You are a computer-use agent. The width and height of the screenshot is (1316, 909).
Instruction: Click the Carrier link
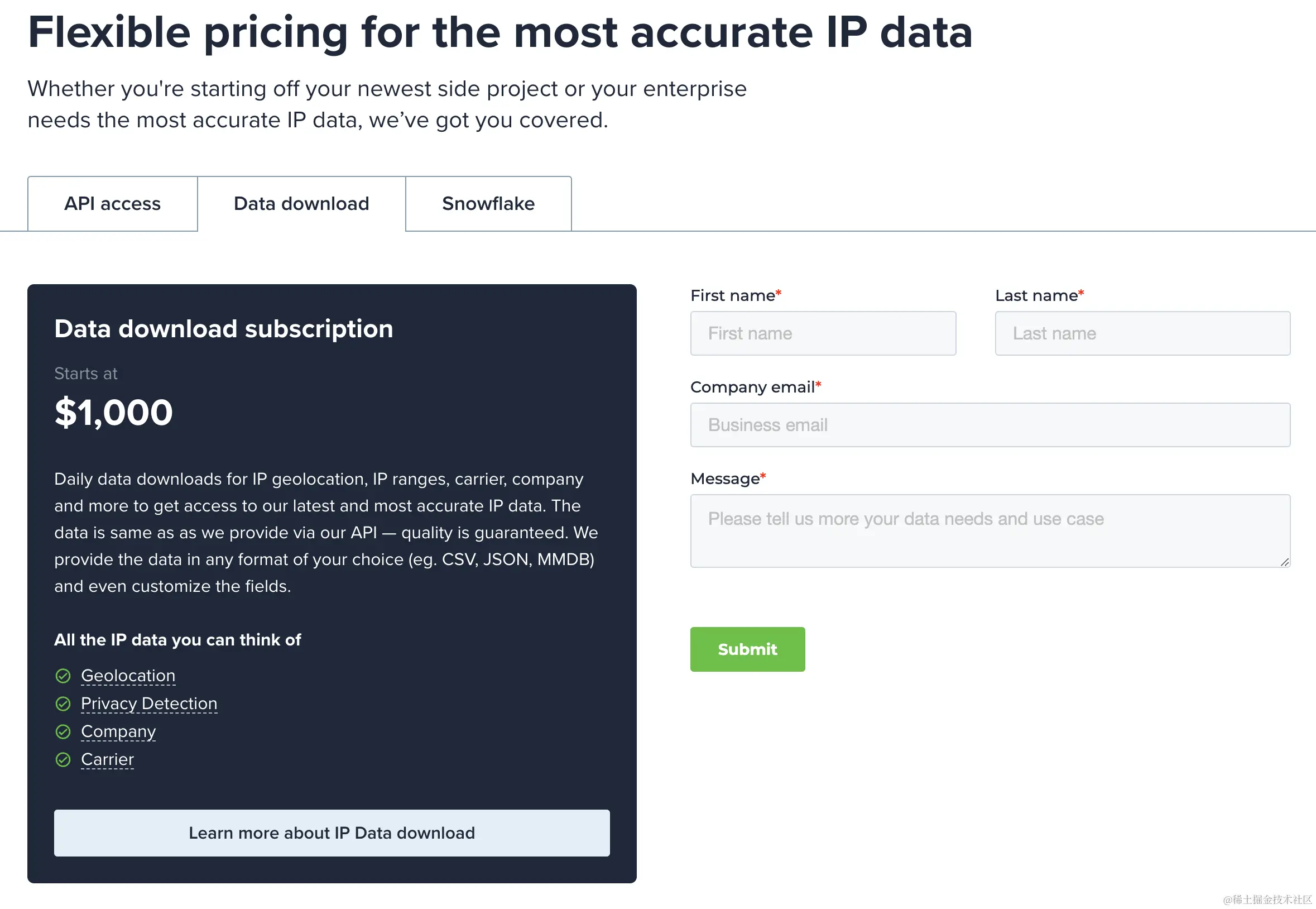coord(107,759)
